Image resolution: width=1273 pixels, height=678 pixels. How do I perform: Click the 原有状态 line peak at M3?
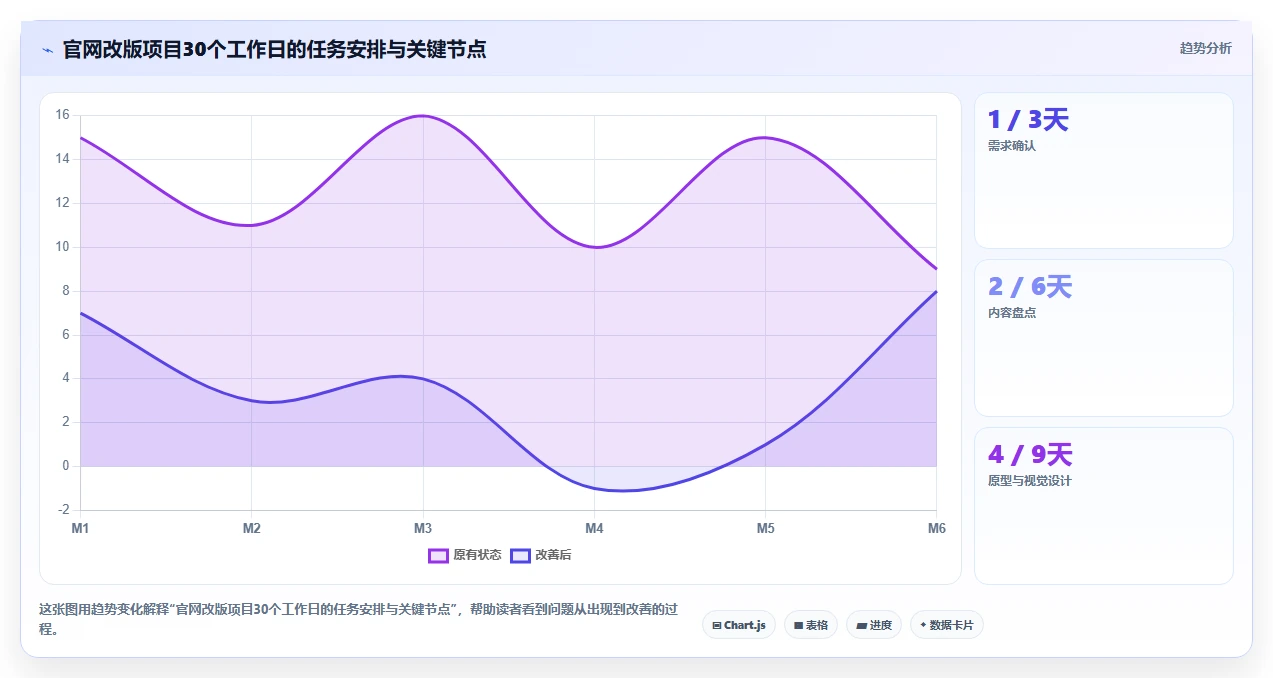tap(423, 116)
